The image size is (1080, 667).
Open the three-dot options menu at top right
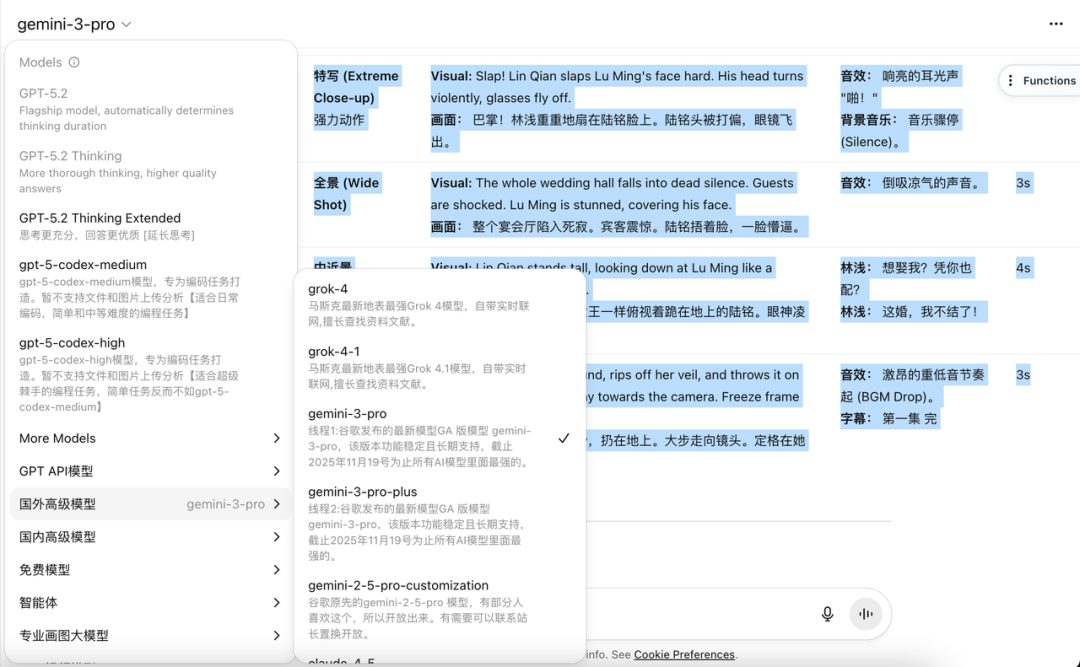[1056, 24]
